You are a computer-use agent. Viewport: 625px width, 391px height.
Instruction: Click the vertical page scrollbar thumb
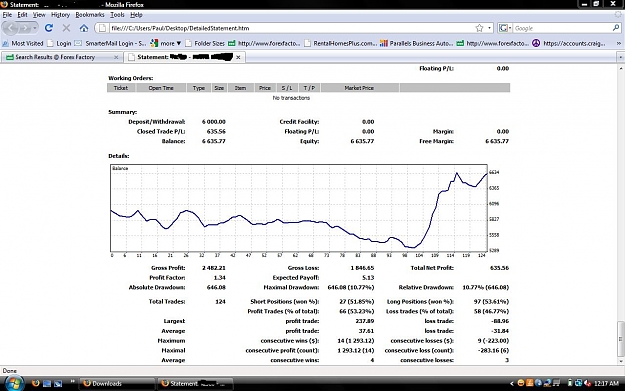click(x=621, y=339)
